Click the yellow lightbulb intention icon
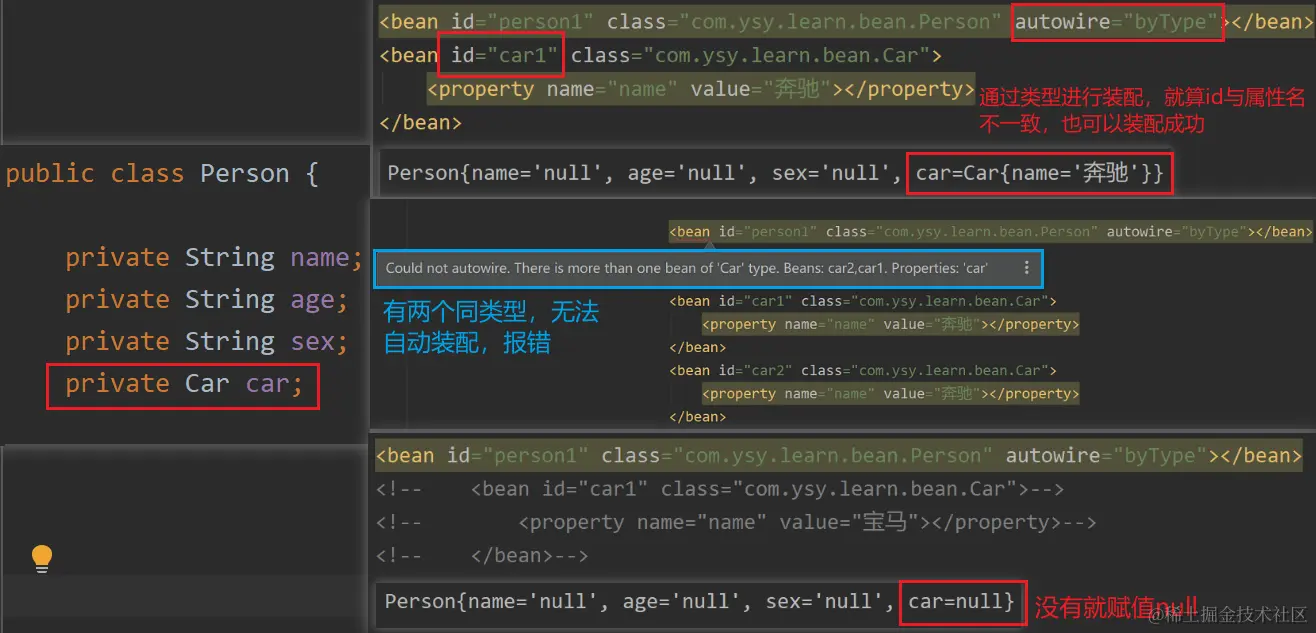The height and width of the screenshot is (633, 1316). click(41, 558)
